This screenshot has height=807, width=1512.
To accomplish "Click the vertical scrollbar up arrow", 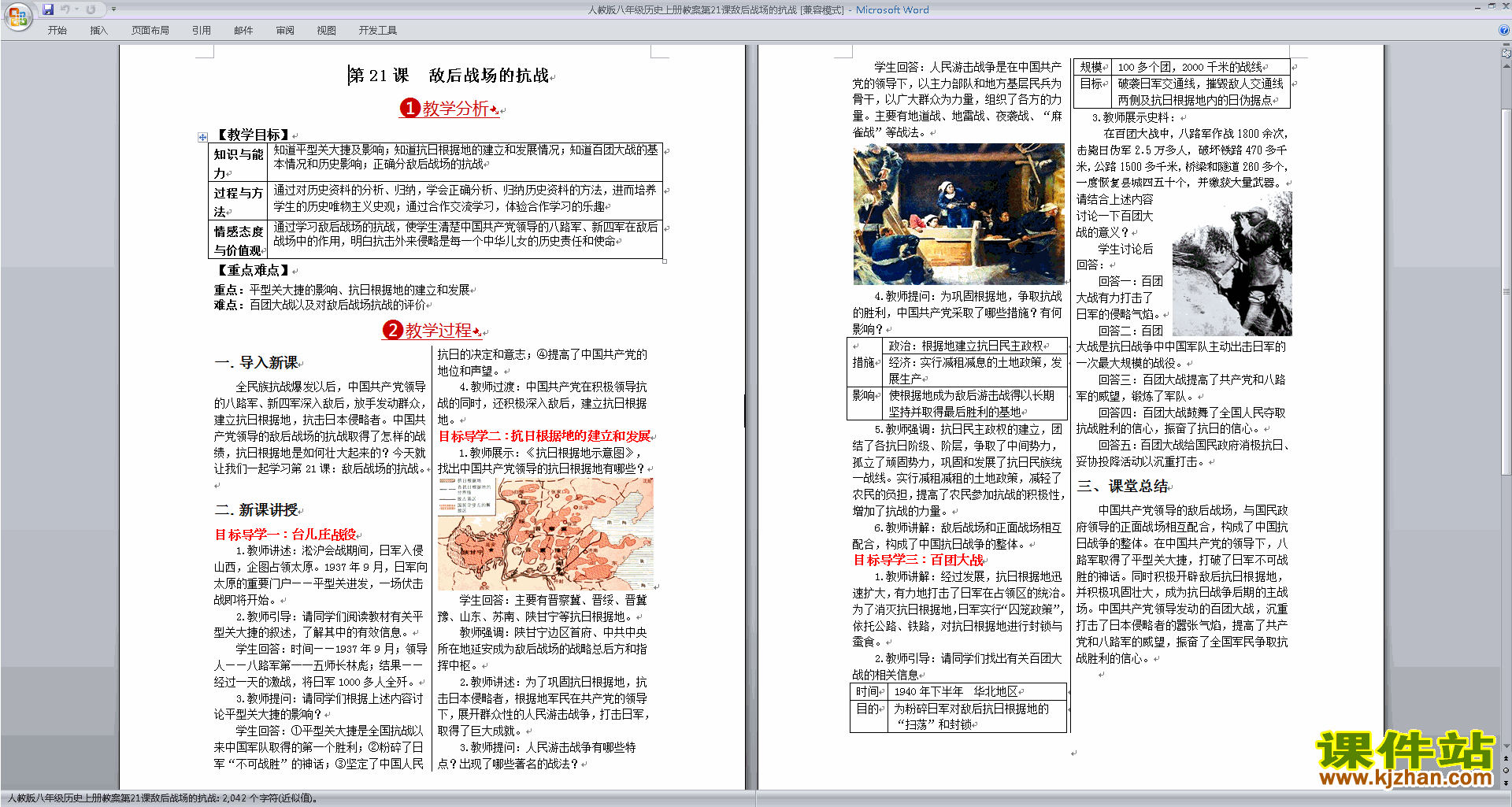I will coord(1506,65).
